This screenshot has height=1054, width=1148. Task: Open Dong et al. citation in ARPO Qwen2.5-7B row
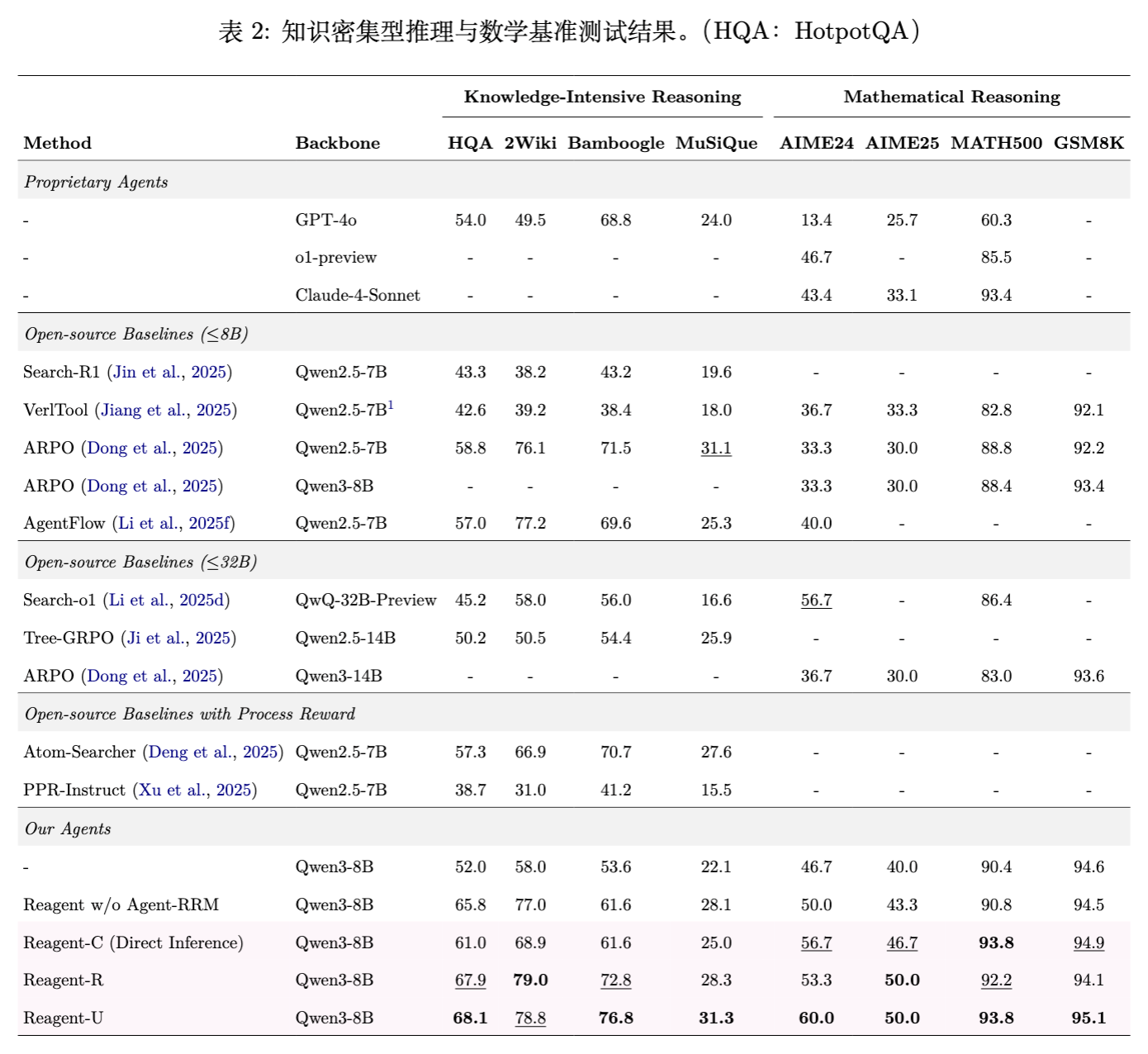[x=152, y=449]
